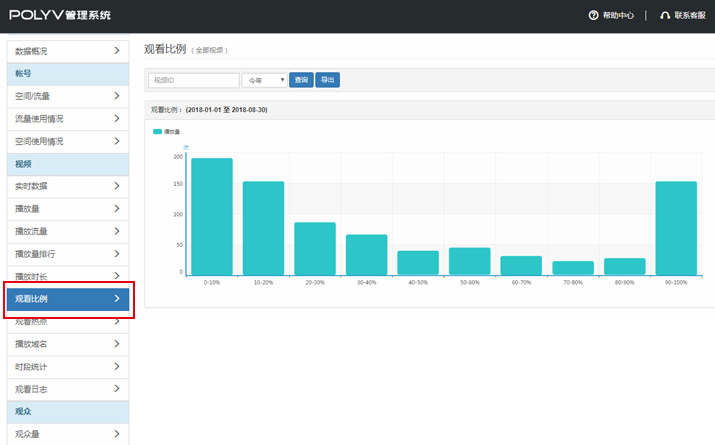Click the arrow icon on 观看比例

[117, 299]
